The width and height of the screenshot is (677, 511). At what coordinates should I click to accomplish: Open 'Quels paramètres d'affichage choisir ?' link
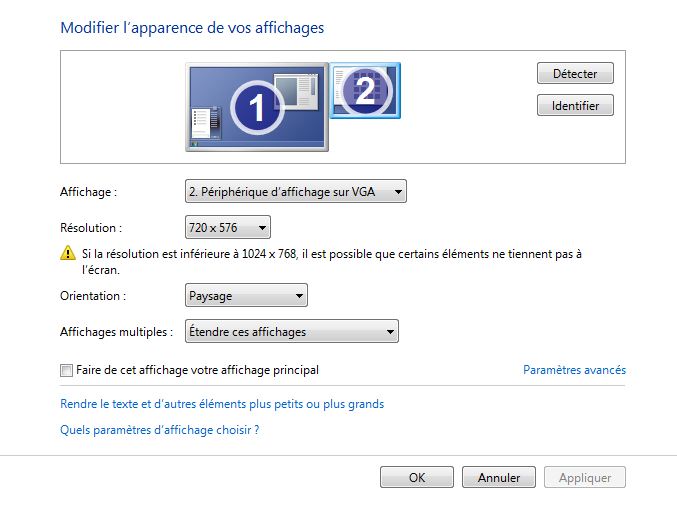(x=160, y=430)
